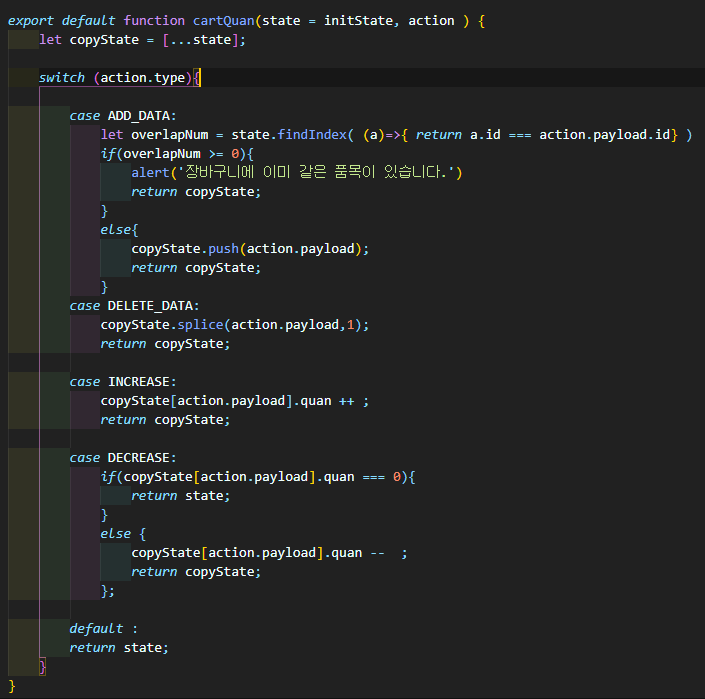Image resolution: width=705 pixels, height=699 pixels.
Task: Click 'return state;' inside DECREASE if-block
Action: point(181,496)
